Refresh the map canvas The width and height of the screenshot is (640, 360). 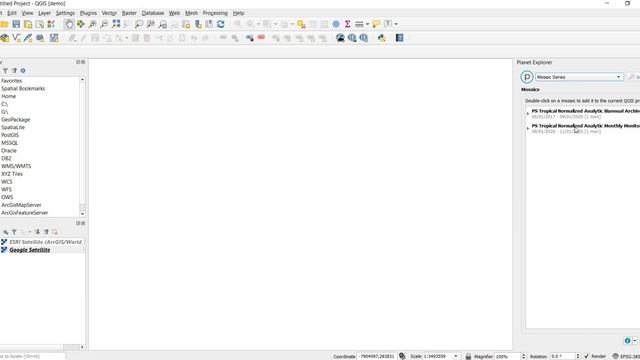(x=221, y=24)
